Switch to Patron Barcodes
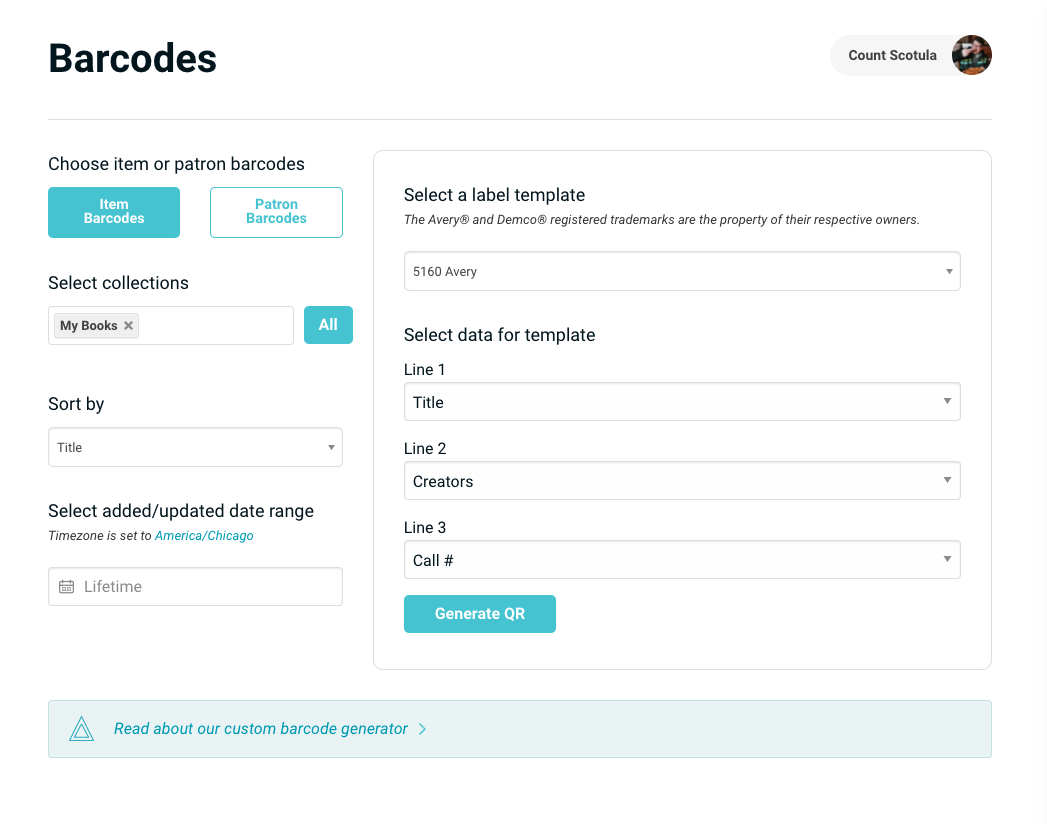This screenshot has height=824, width=1047. (276, 212)
